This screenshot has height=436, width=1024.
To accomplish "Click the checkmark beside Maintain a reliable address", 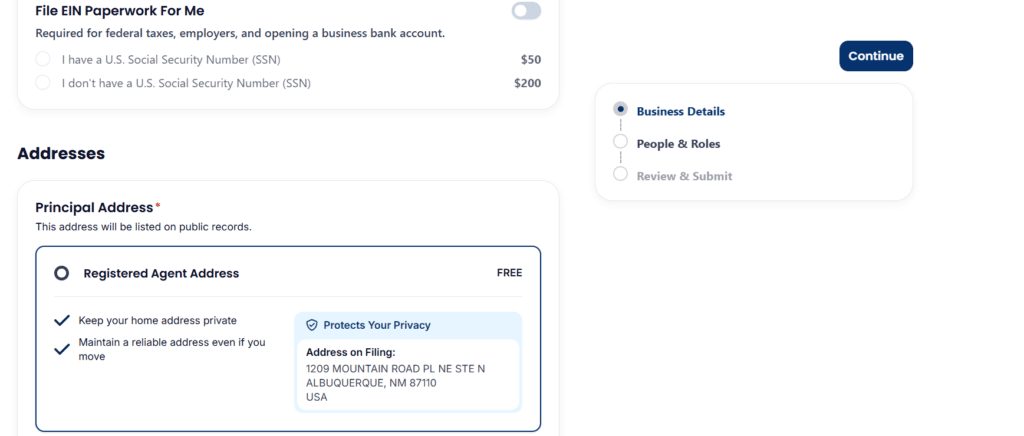I will point(62,349).
